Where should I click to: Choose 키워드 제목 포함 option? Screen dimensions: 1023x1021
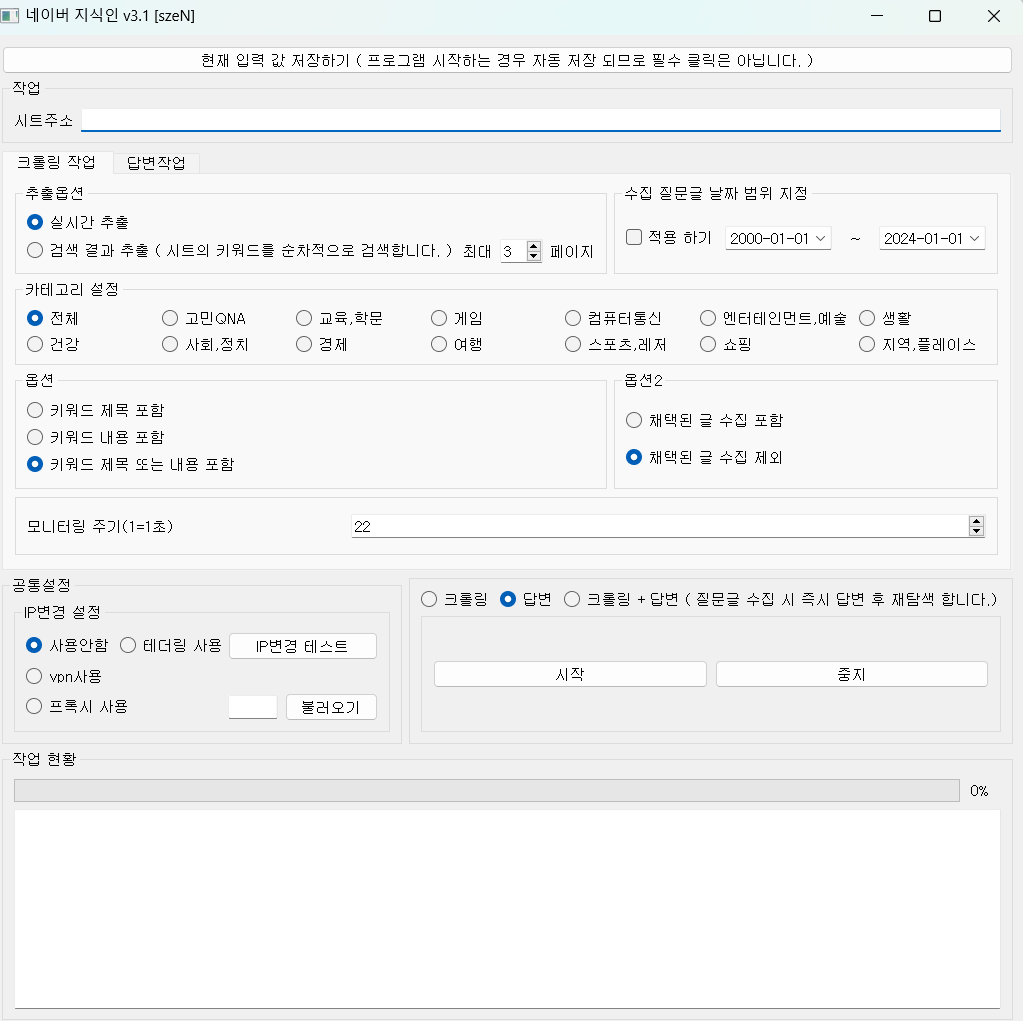pos(95,410)
